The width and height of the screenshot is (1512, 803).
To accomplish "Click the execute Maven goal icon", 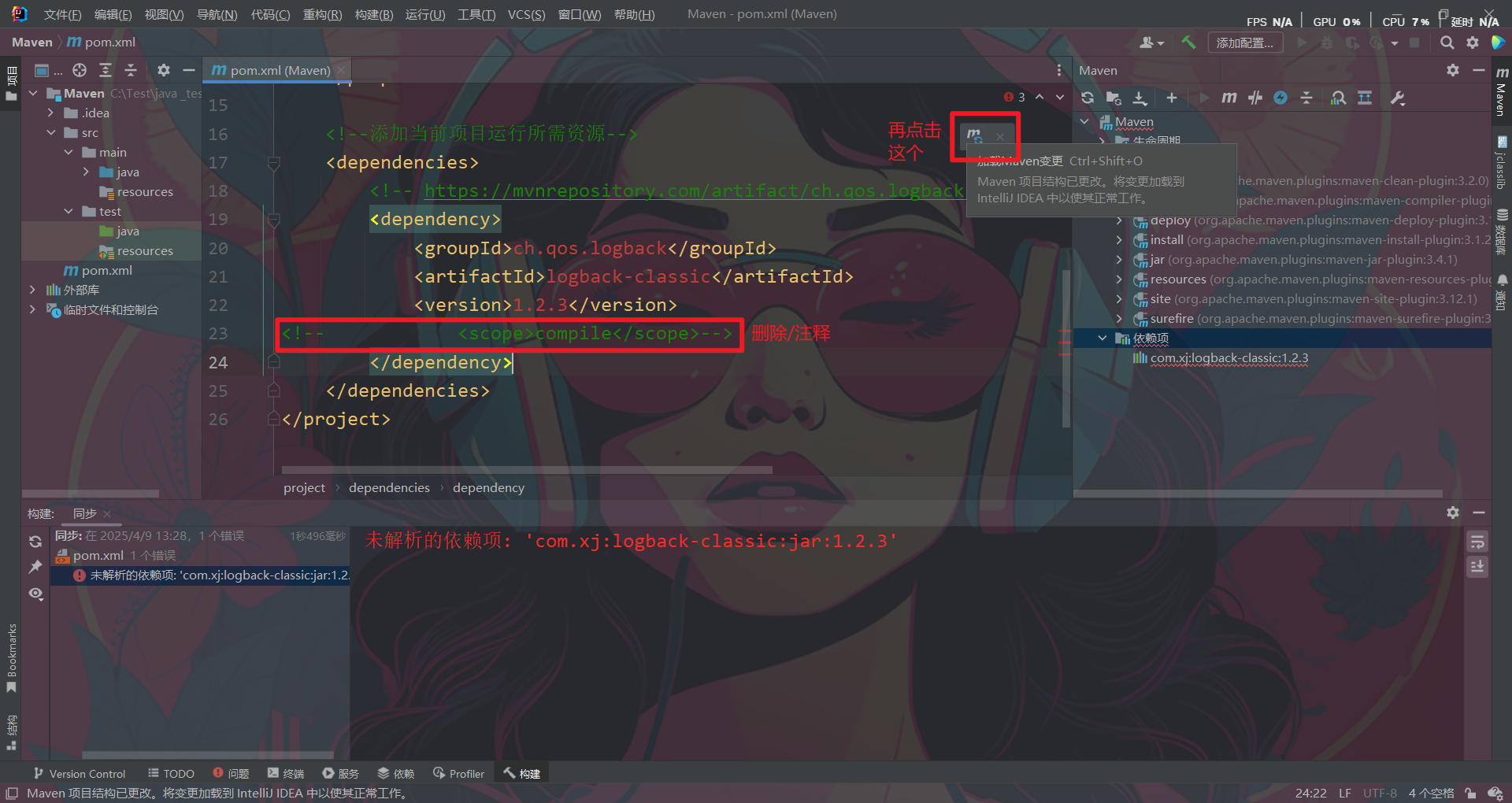I will click(1229, 98).
